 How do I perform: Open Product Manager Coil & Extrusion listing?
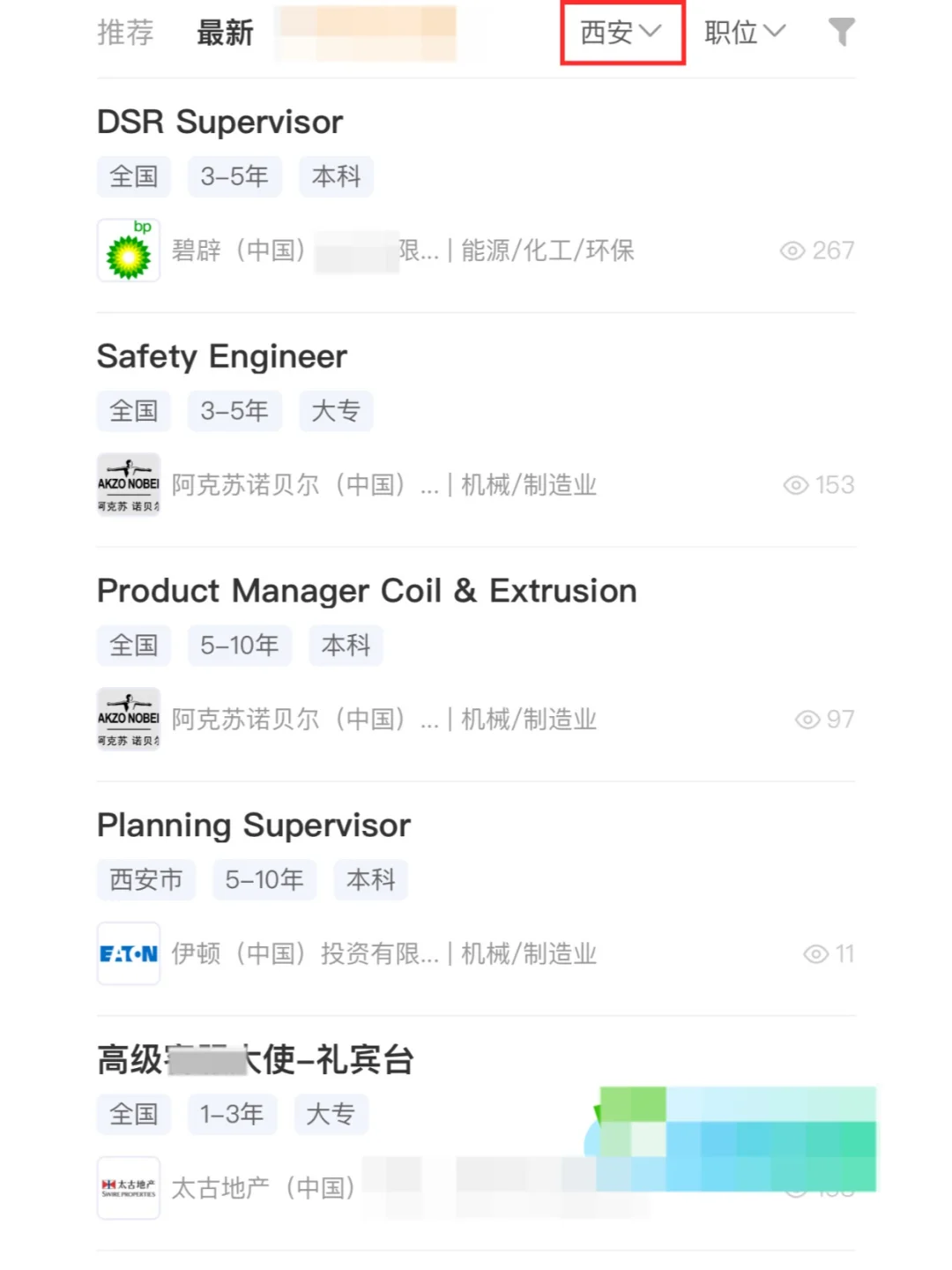point(367,591)
